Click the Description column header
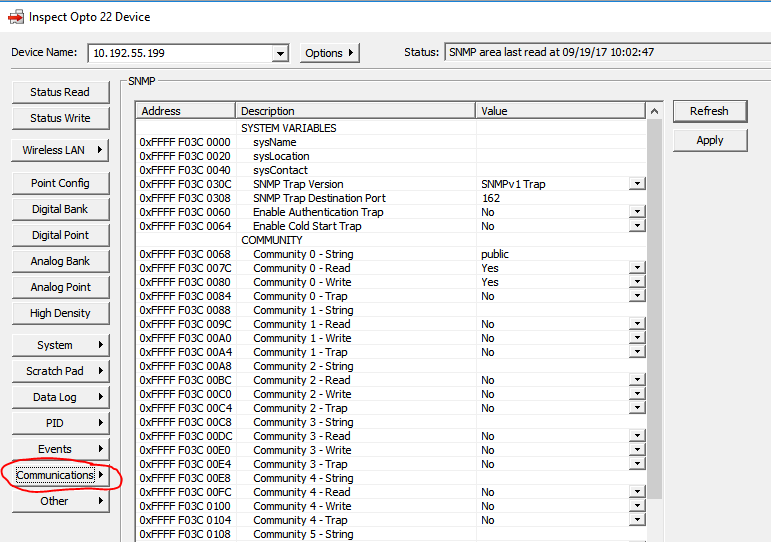The image size is (771, 542). tap(356, 111)
